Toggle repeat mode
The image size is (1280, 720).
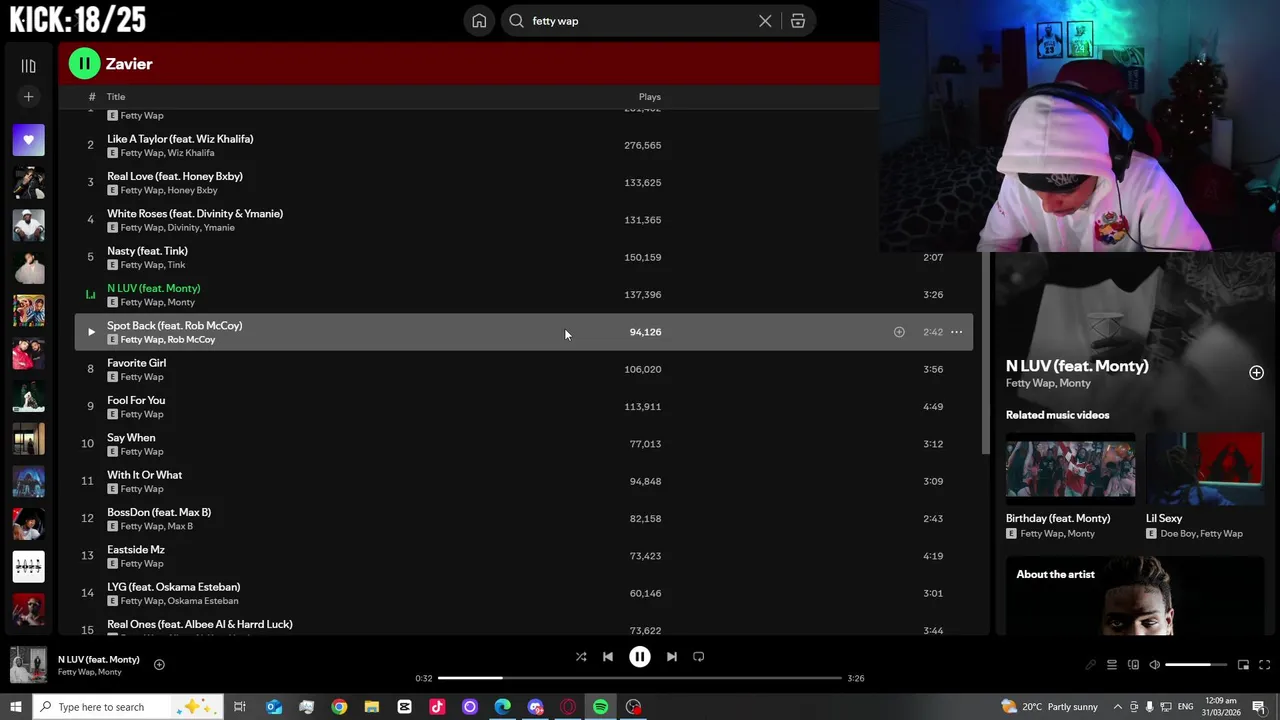tap(699, 657)
